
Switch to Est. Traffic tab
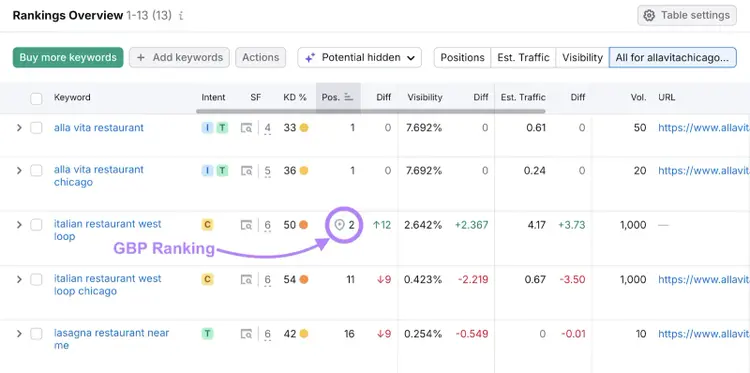click(x=523, y=57)
